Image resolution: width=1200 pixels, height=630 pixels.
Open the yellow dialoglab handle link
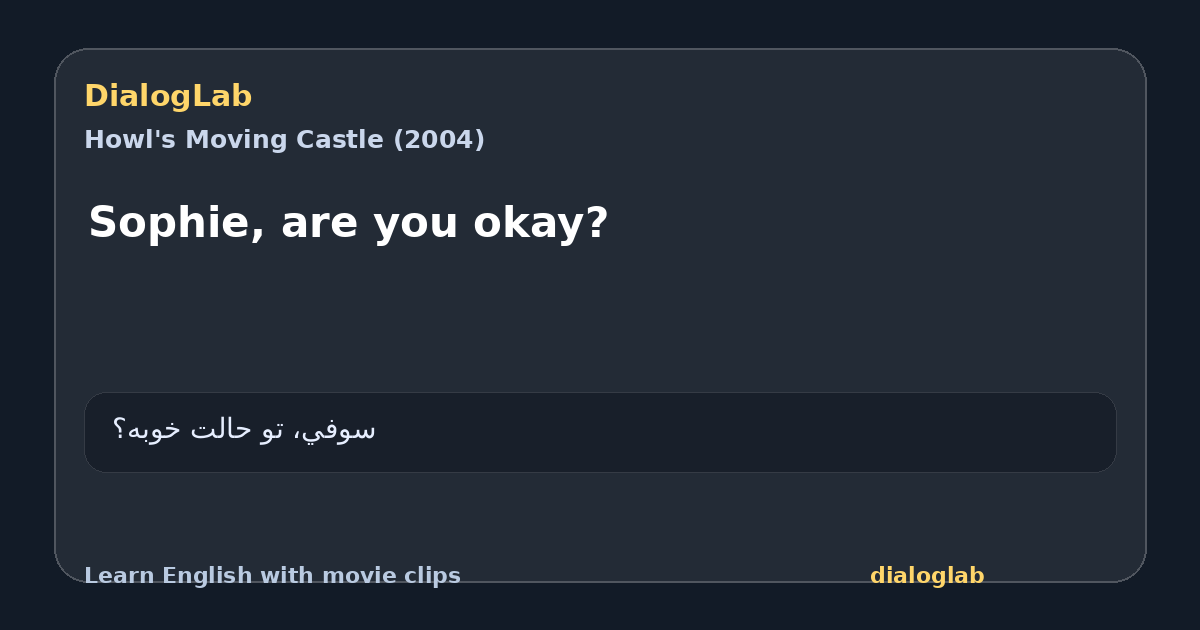click(x=927, y=576)
